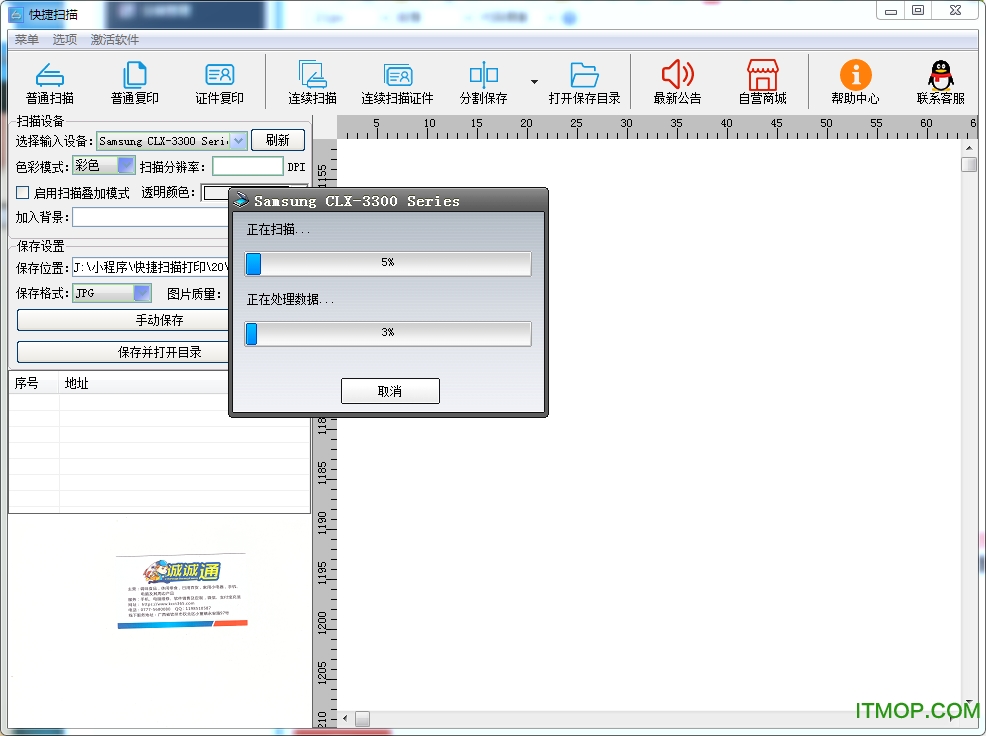Select the 分割保存 split save icon
Screen dimensions: 986x736
point(483,75)
